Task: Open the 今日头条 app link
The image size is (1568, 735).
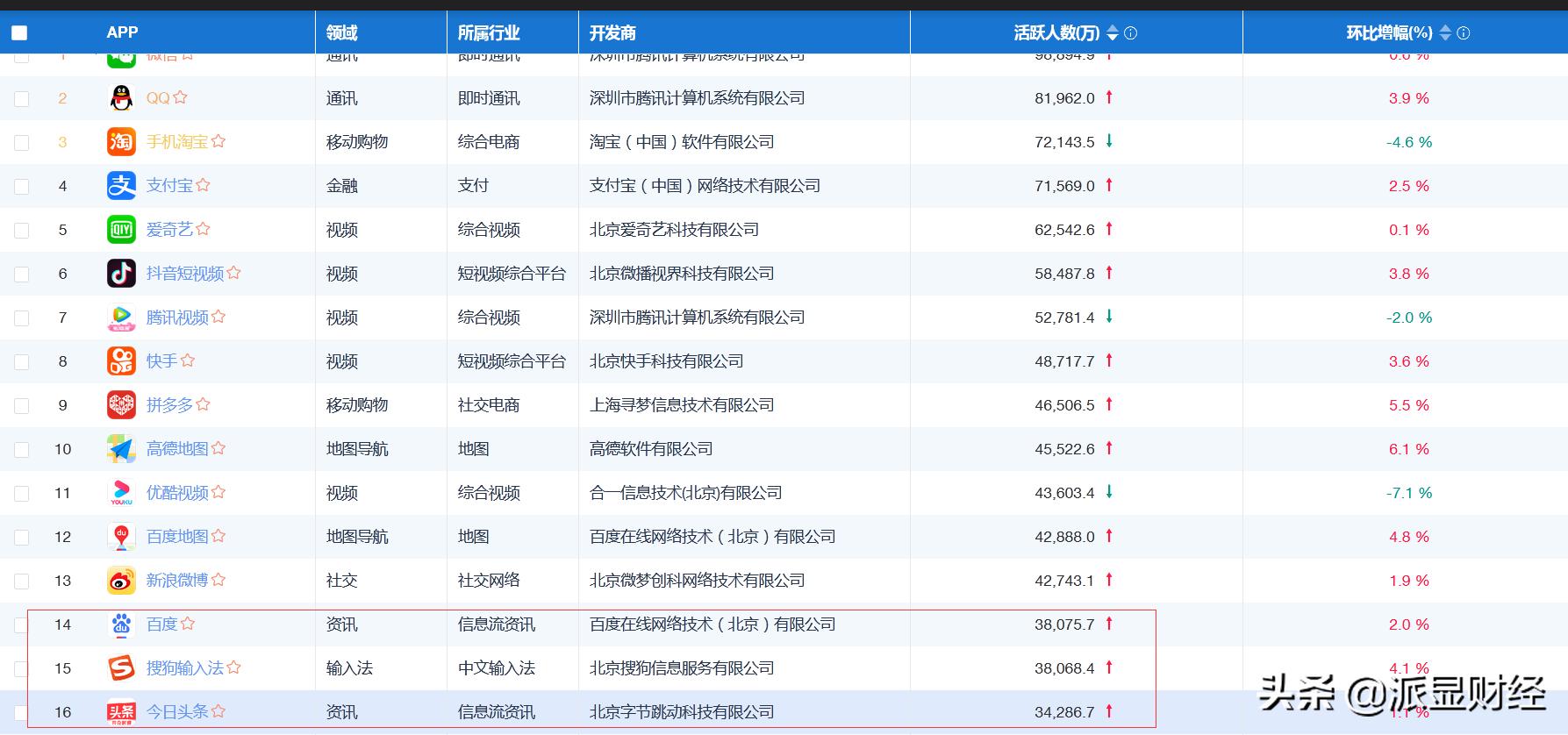Action: coord(177,711)
